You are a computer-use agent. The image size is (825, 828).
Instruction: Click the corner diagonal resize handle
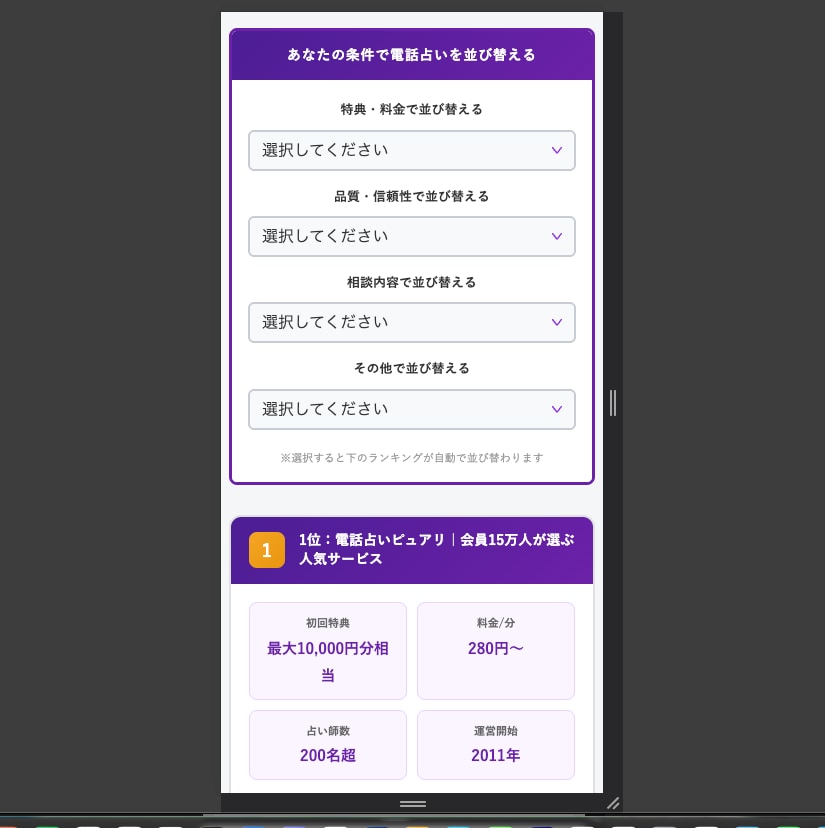pos(613,803)
